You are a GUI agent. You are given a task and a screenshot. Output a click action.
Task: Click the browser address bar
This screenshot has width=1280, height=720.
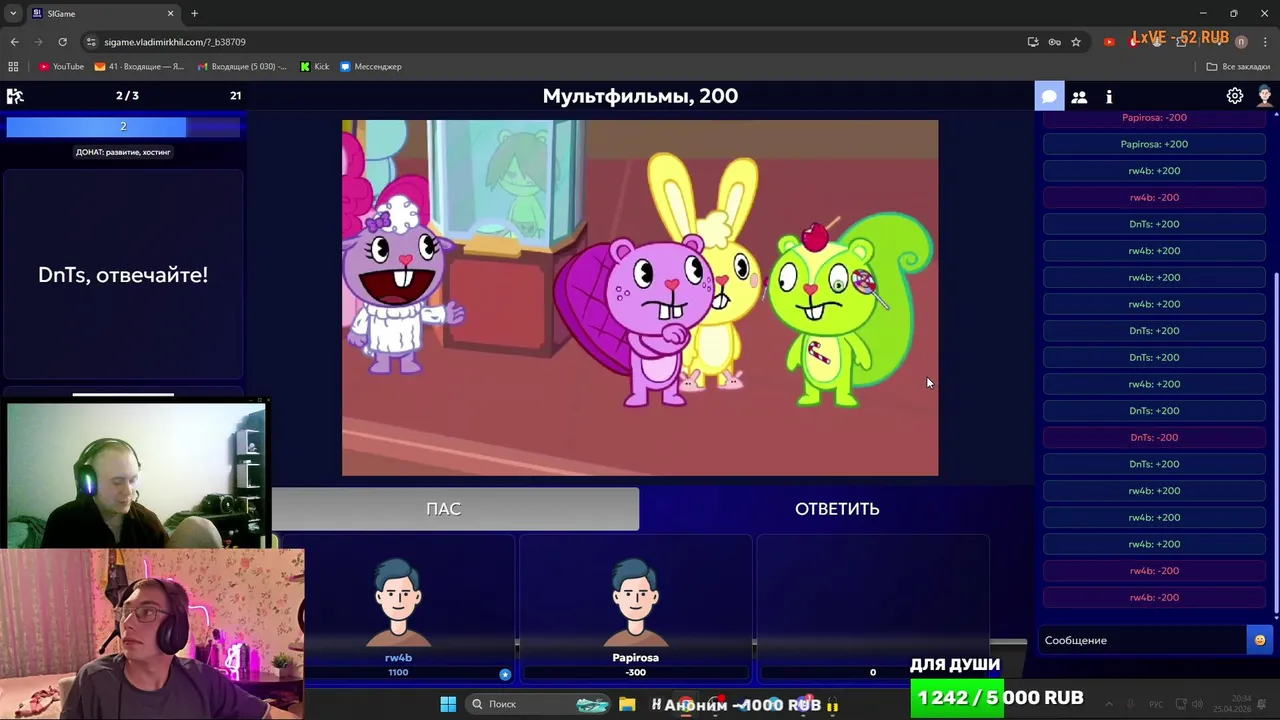[x=560, y=42]
